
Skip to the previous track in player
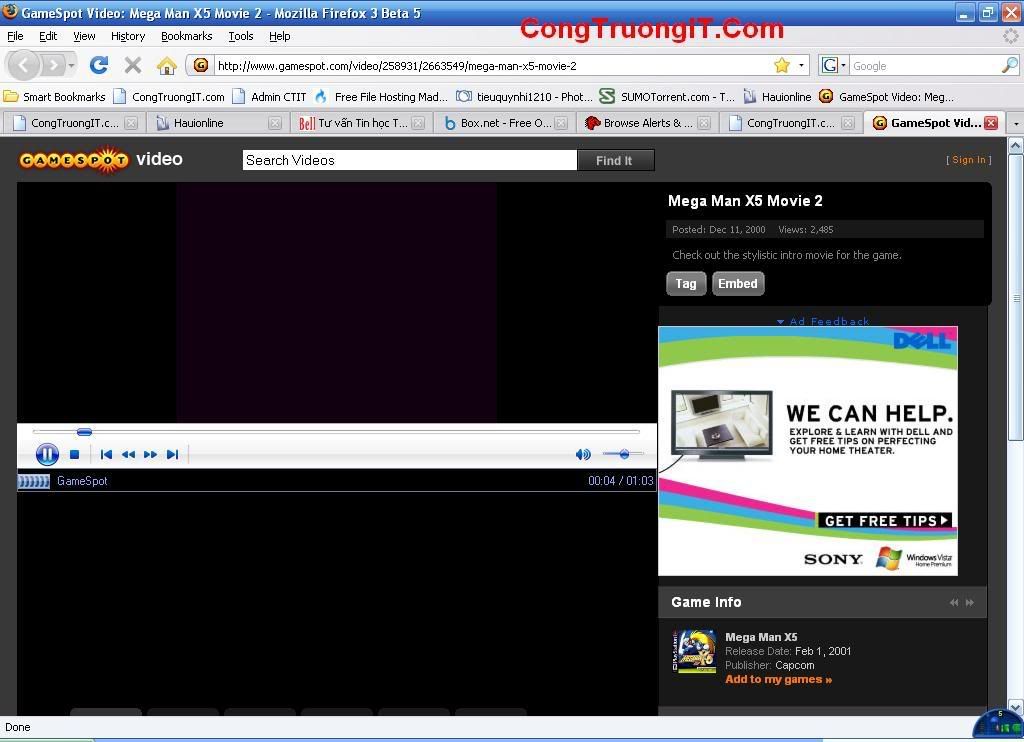(x=106, y=455)
